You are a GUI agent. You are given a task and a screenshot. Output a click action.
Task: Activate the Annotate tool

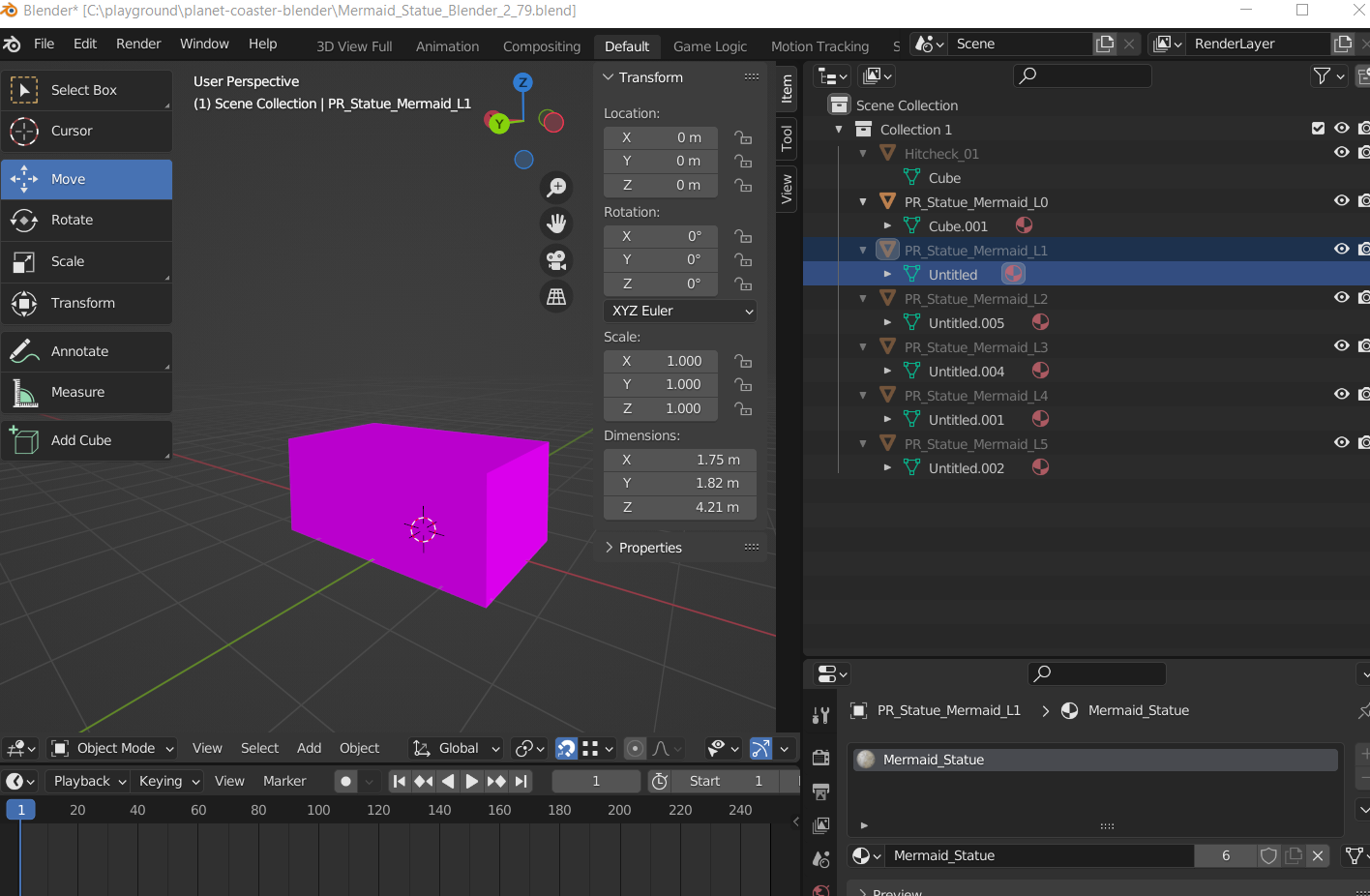click(x=86, y=351)
